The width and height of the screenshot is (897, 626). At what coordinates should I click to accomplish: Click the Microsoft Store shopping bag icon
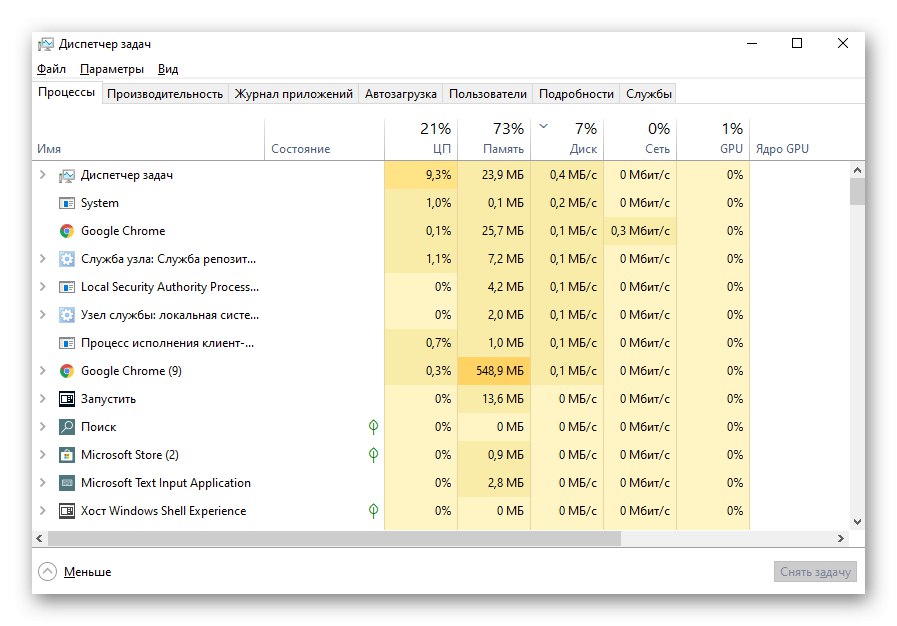click(65, 454)
